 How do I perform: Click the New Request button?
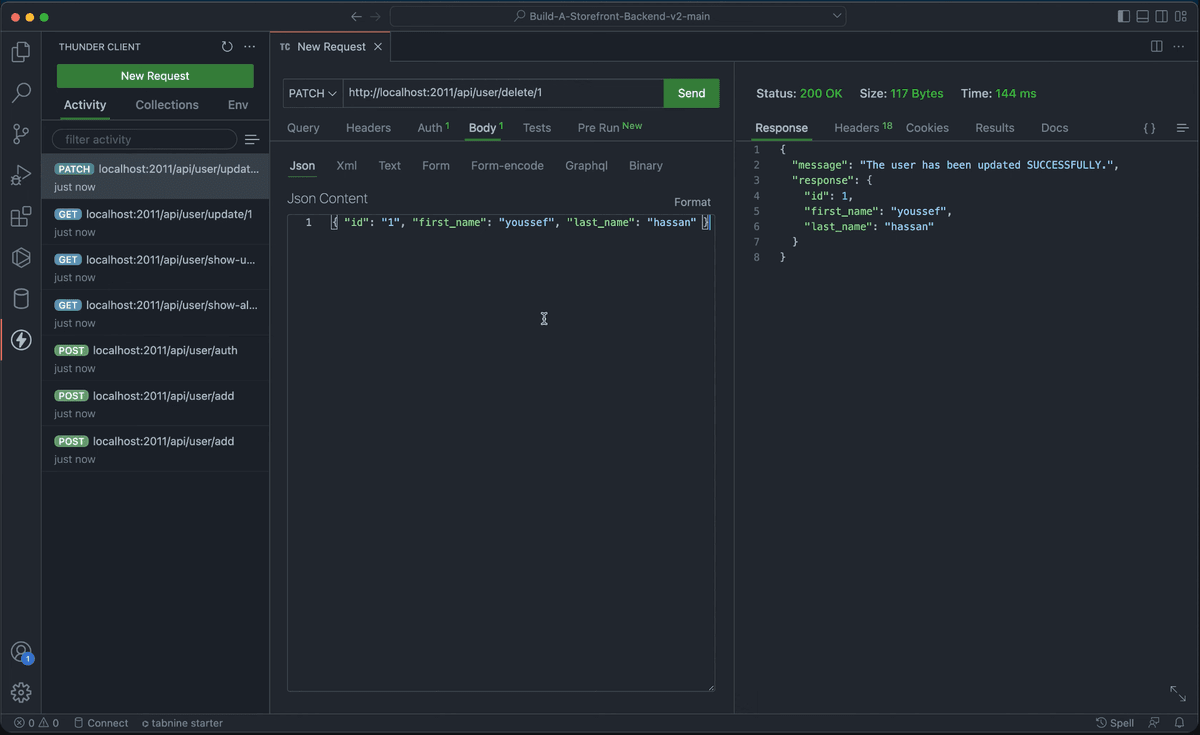click(154, 75)
